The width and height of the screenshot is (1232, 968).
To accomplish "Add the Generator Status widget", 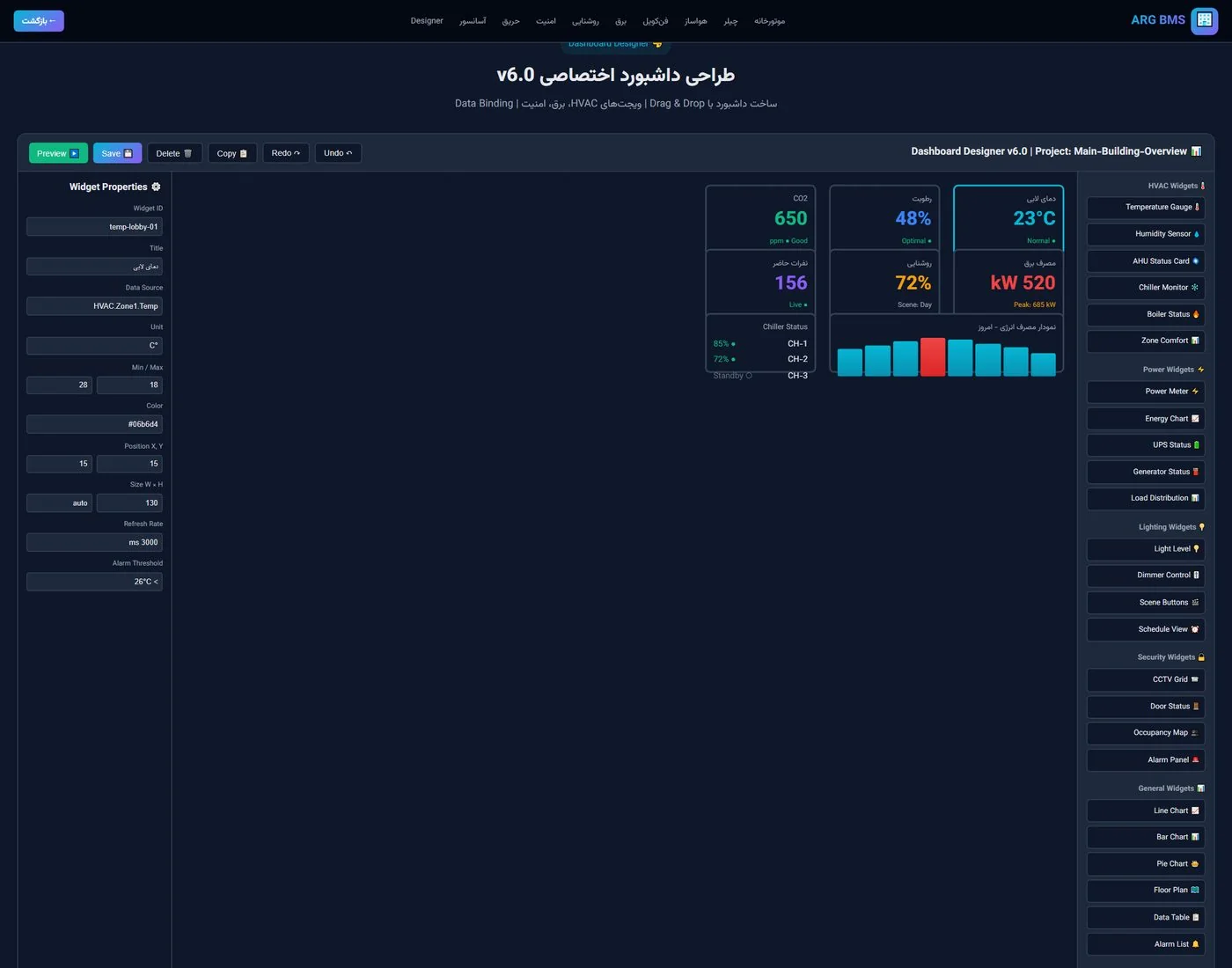I will click(x=1146, y=472).
